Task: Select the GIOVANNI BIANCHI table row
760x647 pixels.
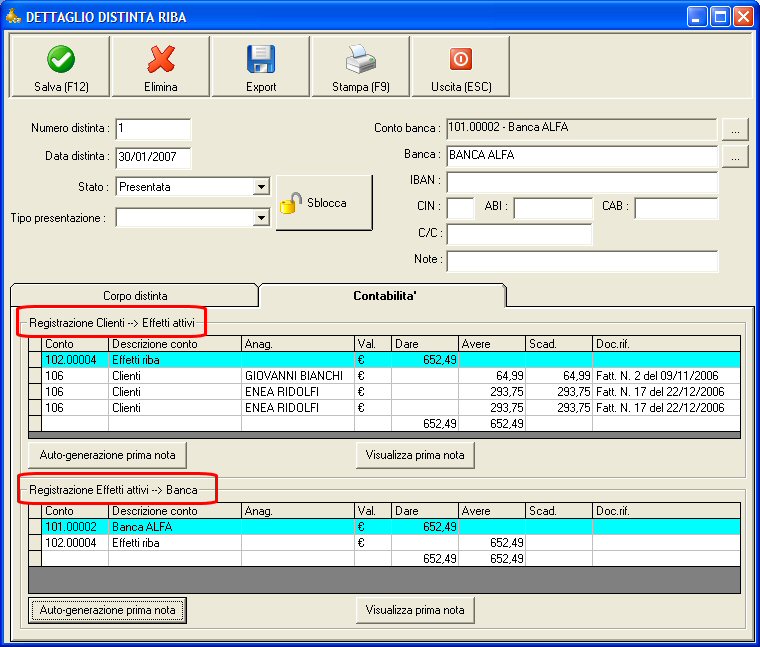Action: [x=293, y=376]
